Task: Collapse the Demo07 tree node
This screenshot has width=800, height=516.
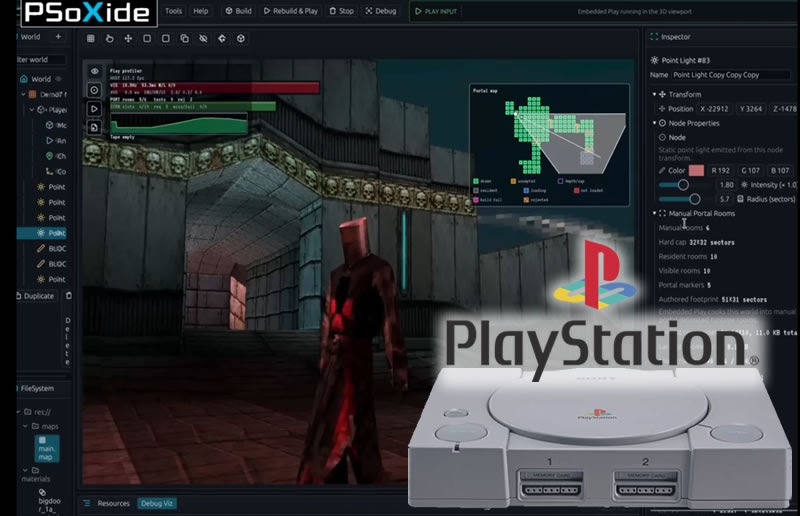Action: pyautogui.click(x=23, y=94)
